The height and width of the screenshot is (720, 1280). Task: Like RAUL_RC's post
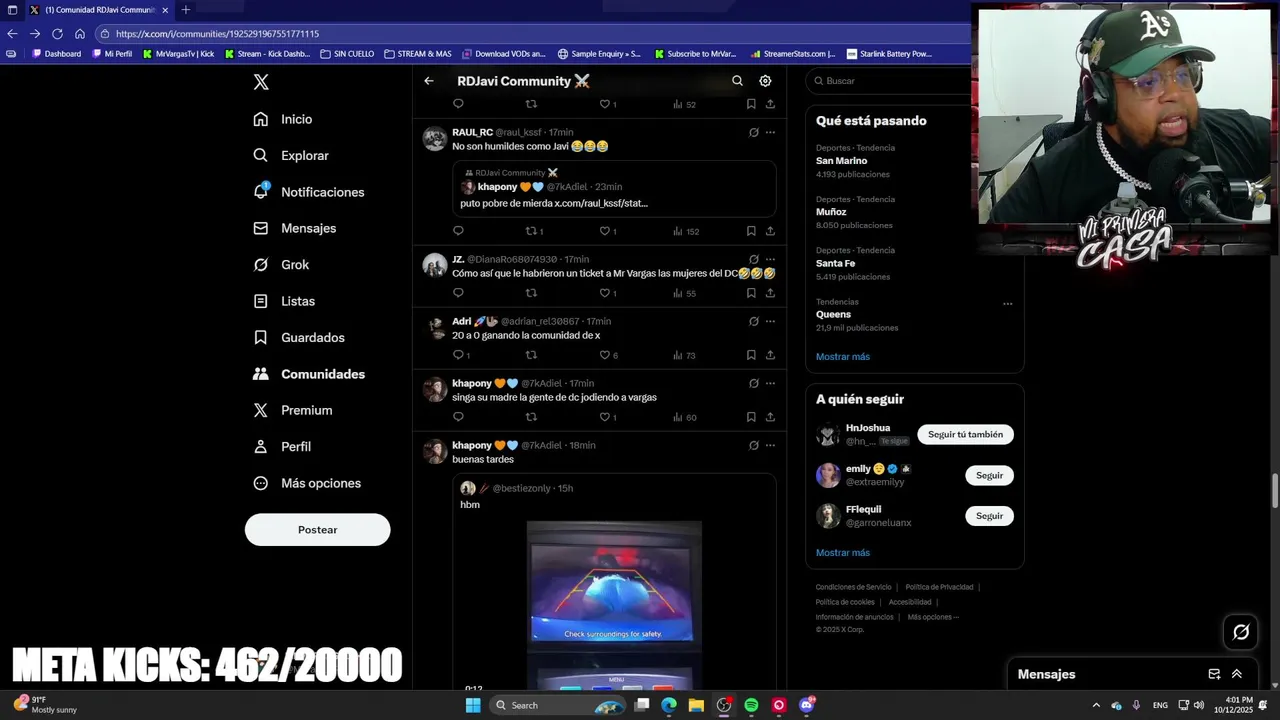tap(608, 231)
